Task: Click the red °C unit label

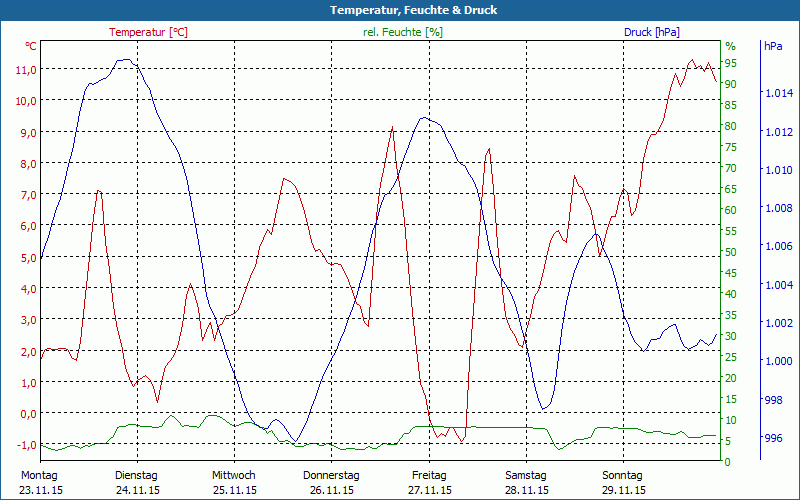Action: (30, 46)
